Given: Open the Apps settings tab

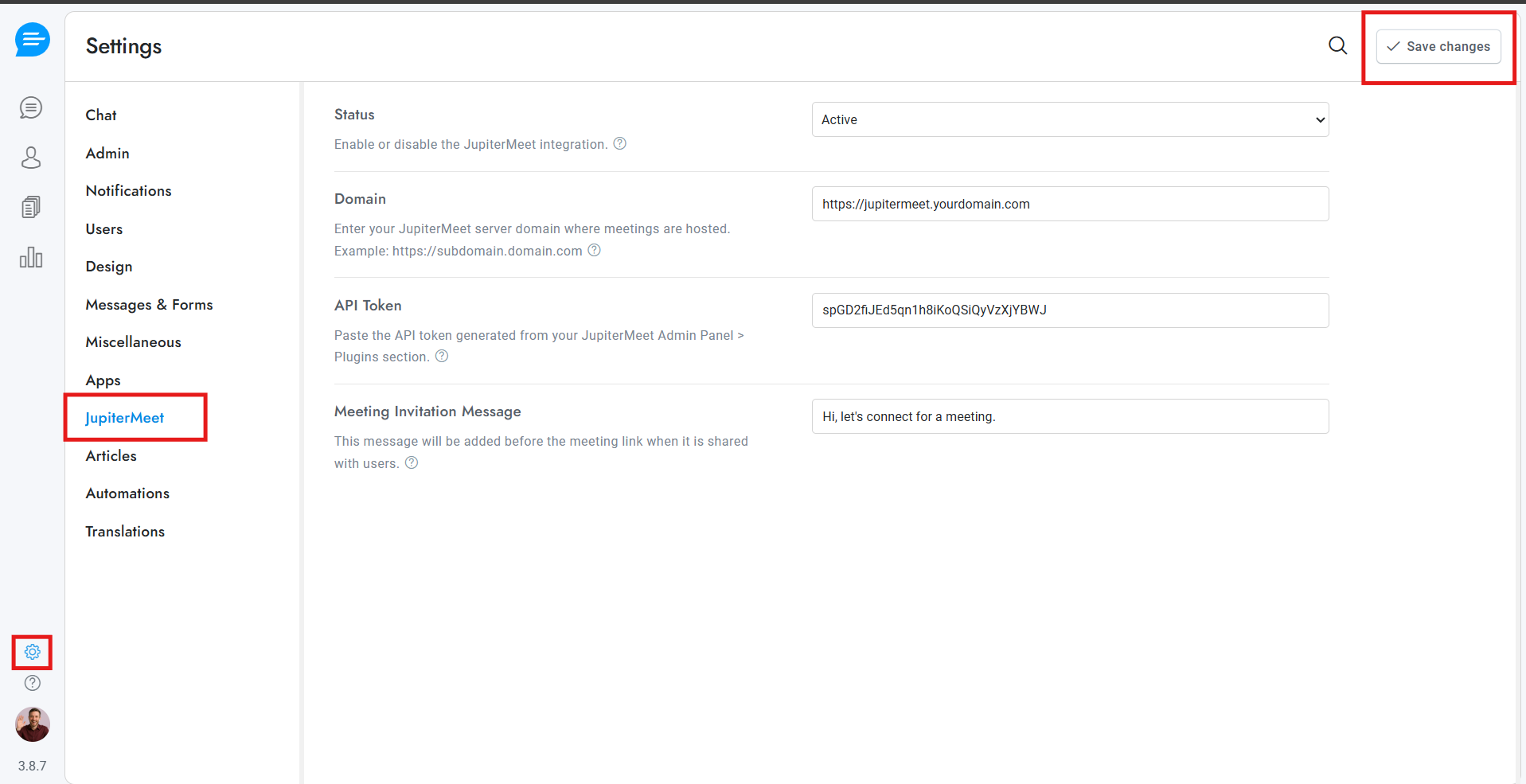Looking at the screenshot, I should click(x=103, y=380).
